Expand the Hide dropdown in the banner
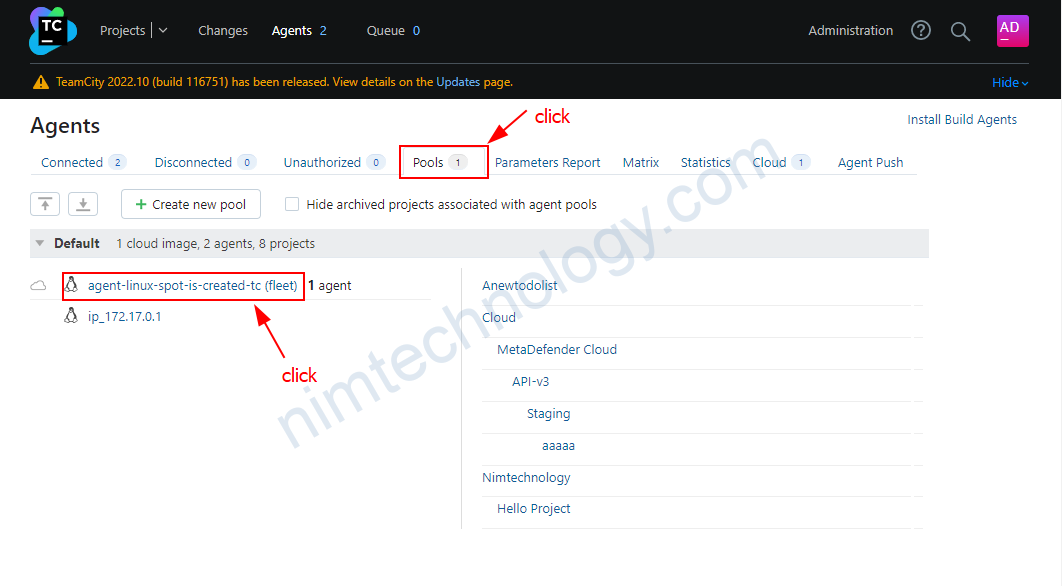Screen dimensions: 1062x586 [1010, 83]
